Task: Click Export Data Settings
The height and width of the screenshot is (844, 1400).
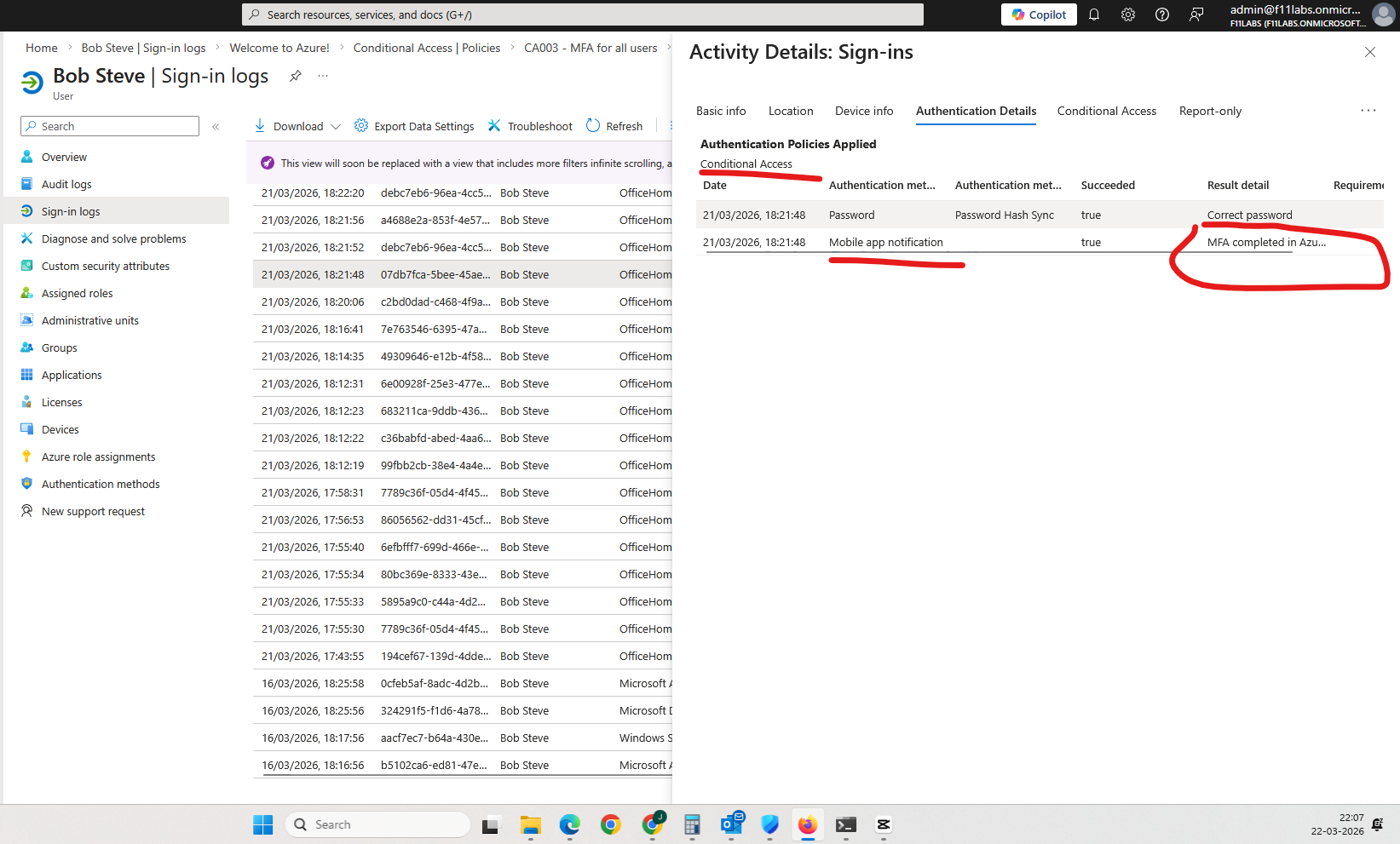Action: [414, 126]
